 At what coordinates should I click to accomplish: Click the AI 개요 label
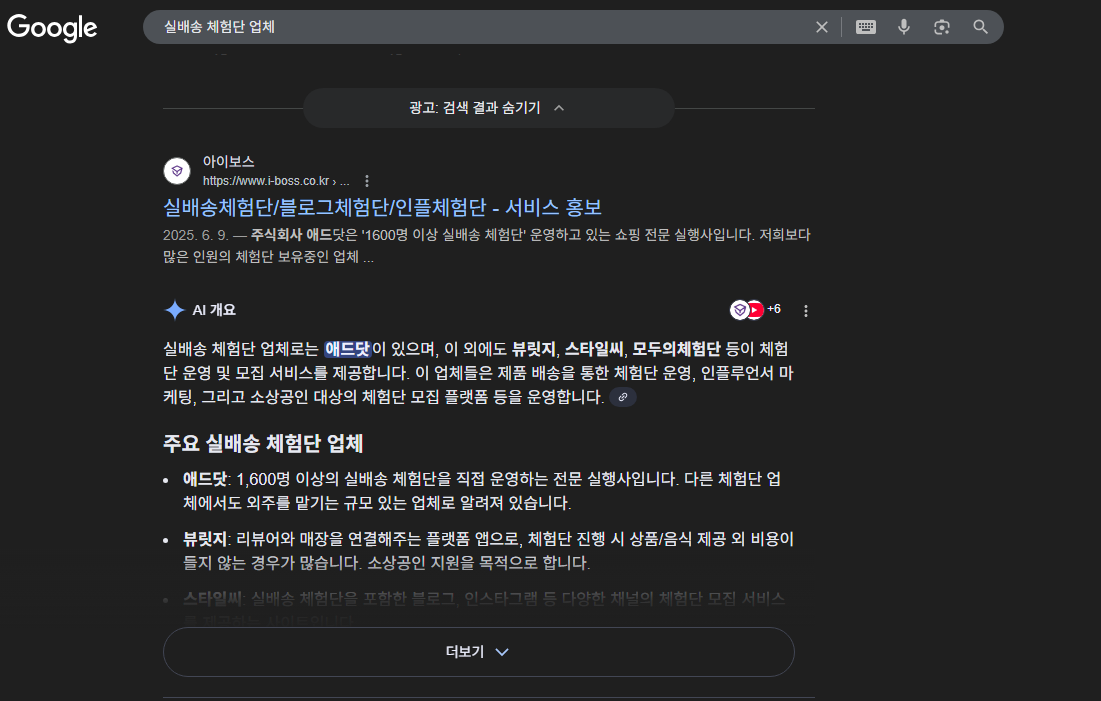tap(214, 310)
